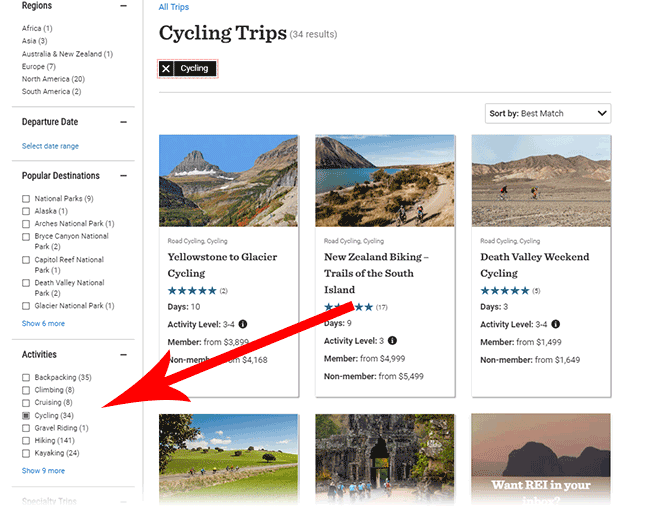Check the Backpacking activity filter
This screenshot has height=512, width=650.
26,378
